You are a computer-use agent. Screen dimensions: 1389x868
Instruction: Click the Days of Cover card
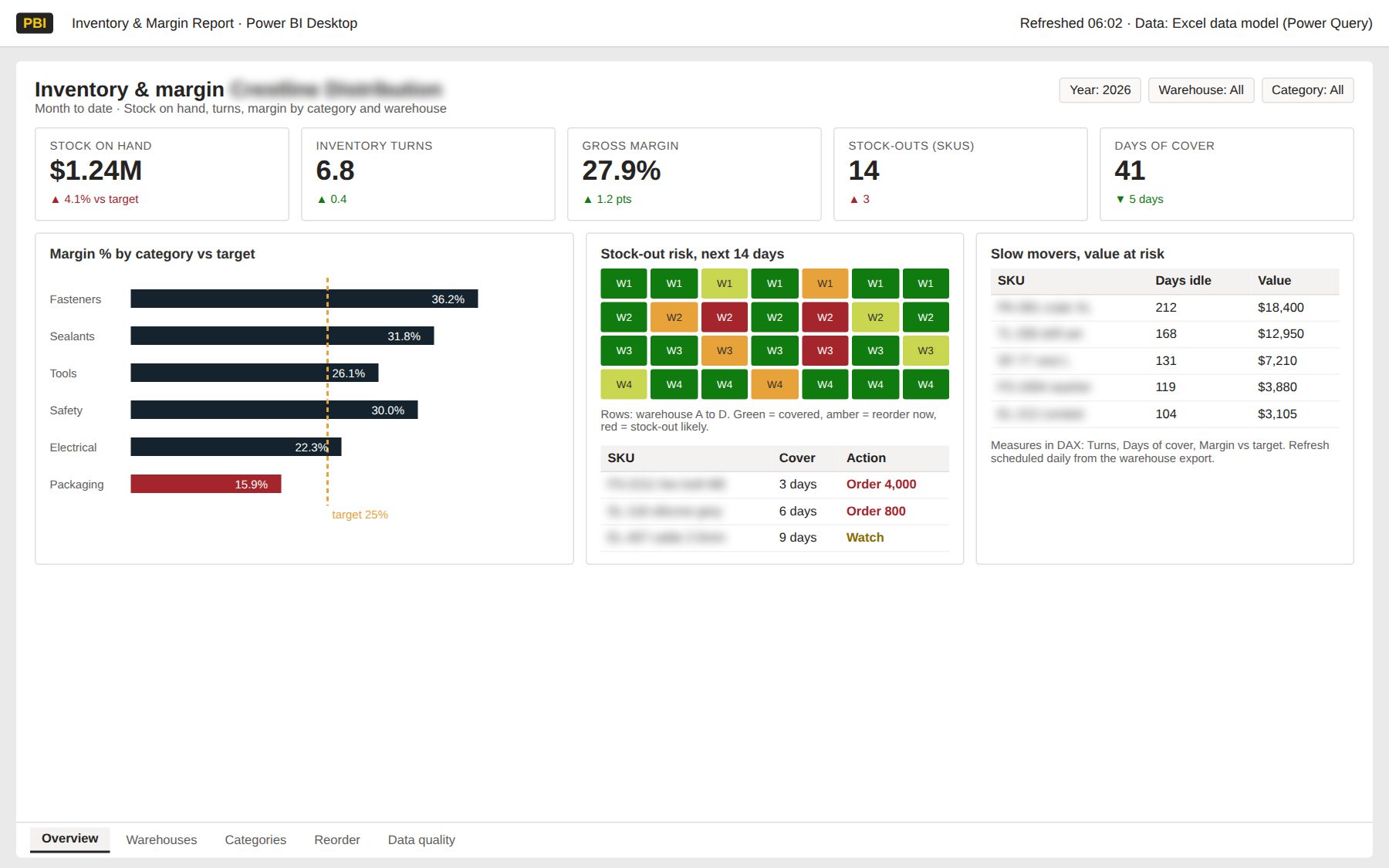[x=1227, y=174]
